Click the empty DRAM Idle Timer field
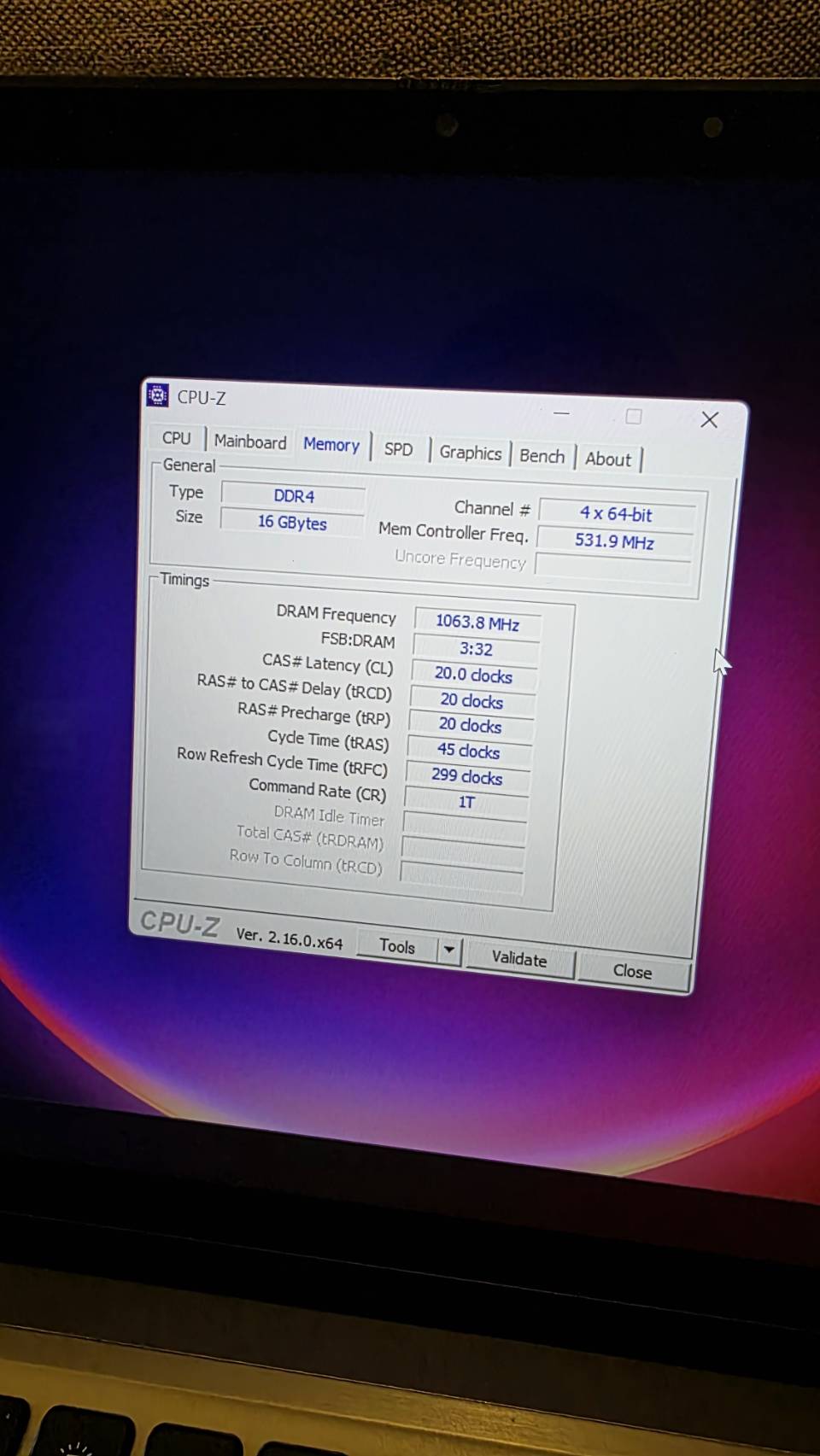 464,826
